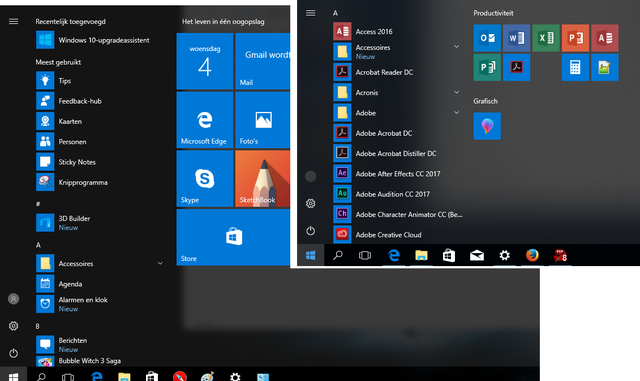This screenshot has height=381, width=640.
Task: Open the Access tile under Productiviteit
Action: [604, 38]
